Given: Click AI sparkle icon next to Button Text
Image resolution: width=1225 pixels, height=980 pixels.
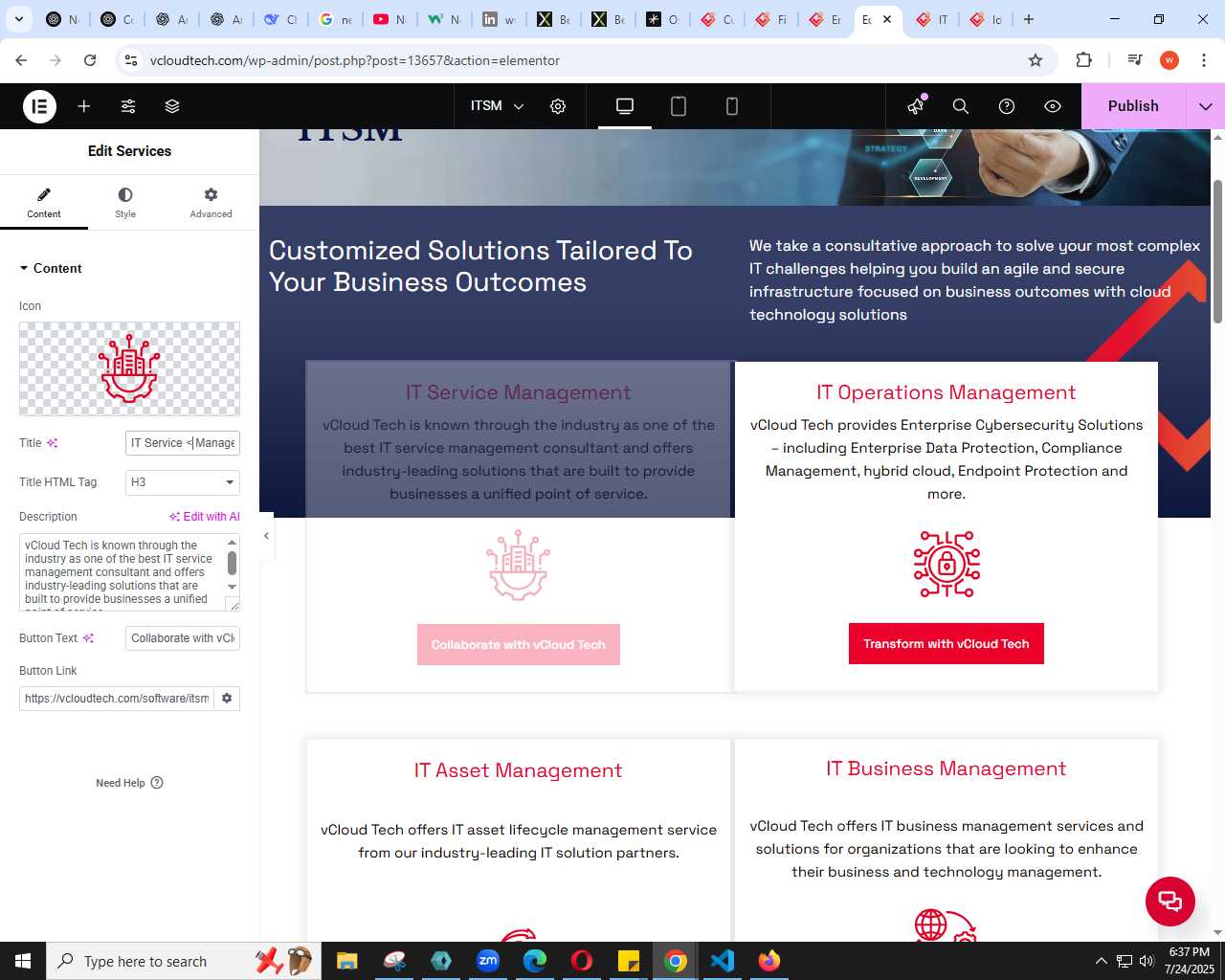Looking at the screenshot, I should pyautogui.click(x=88, y=638).
